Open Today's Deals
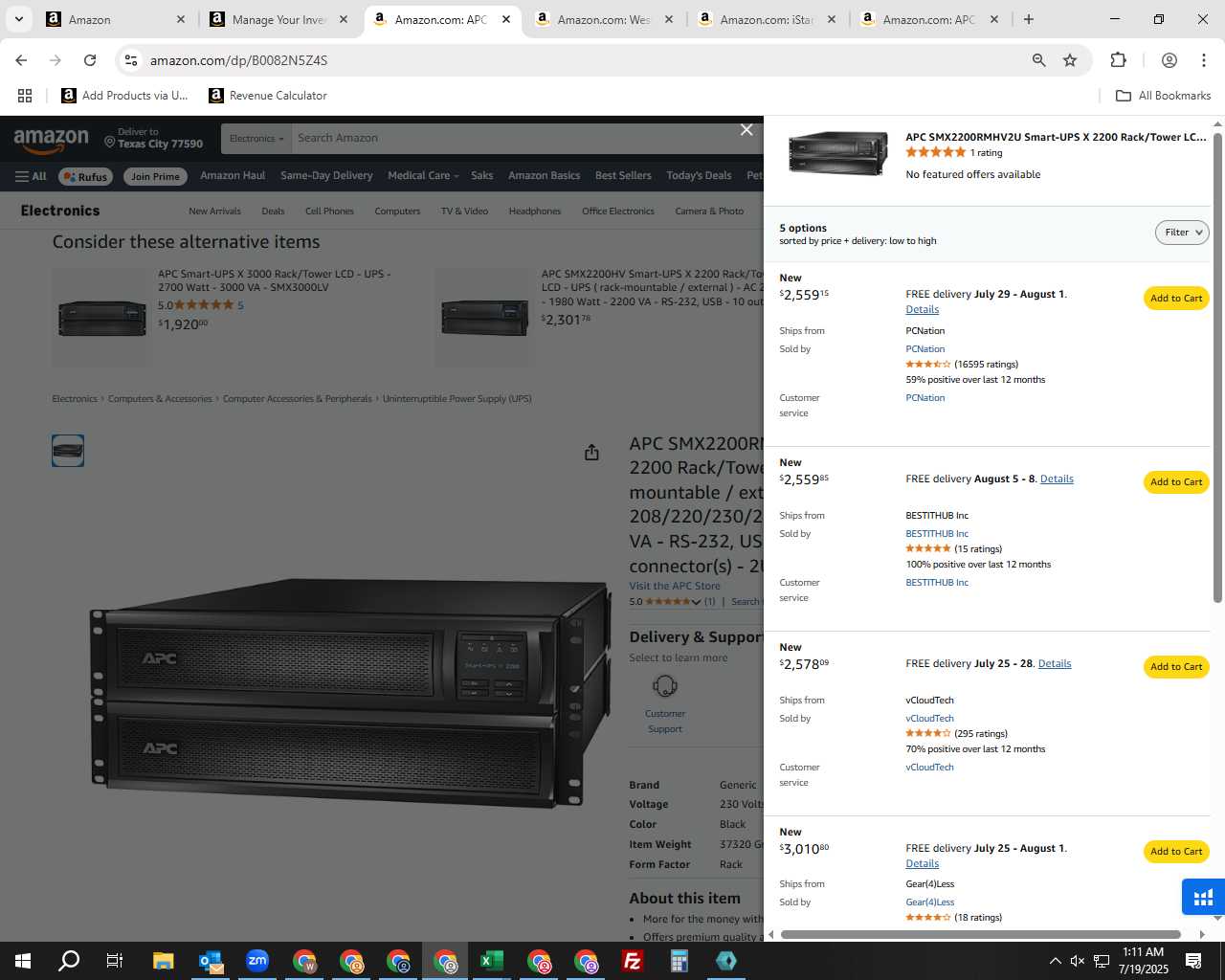This screenshot has height=980, width=1225. (699, 176)
